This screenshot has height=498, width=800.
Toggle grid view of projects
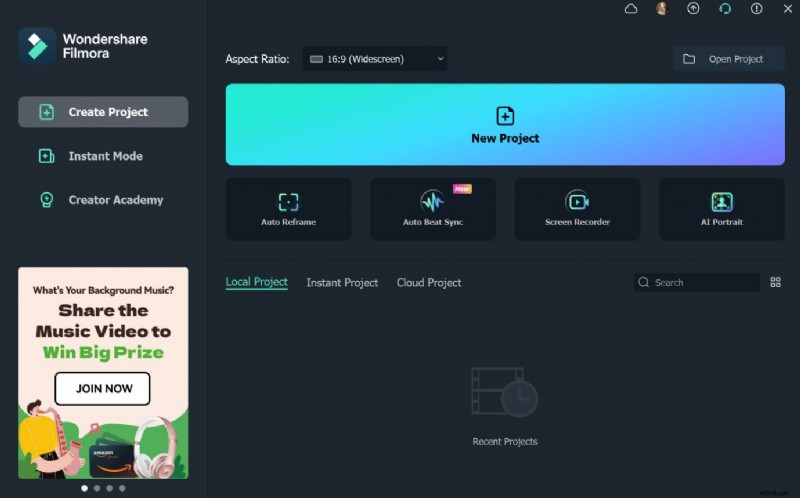click(x=775, y=282)
